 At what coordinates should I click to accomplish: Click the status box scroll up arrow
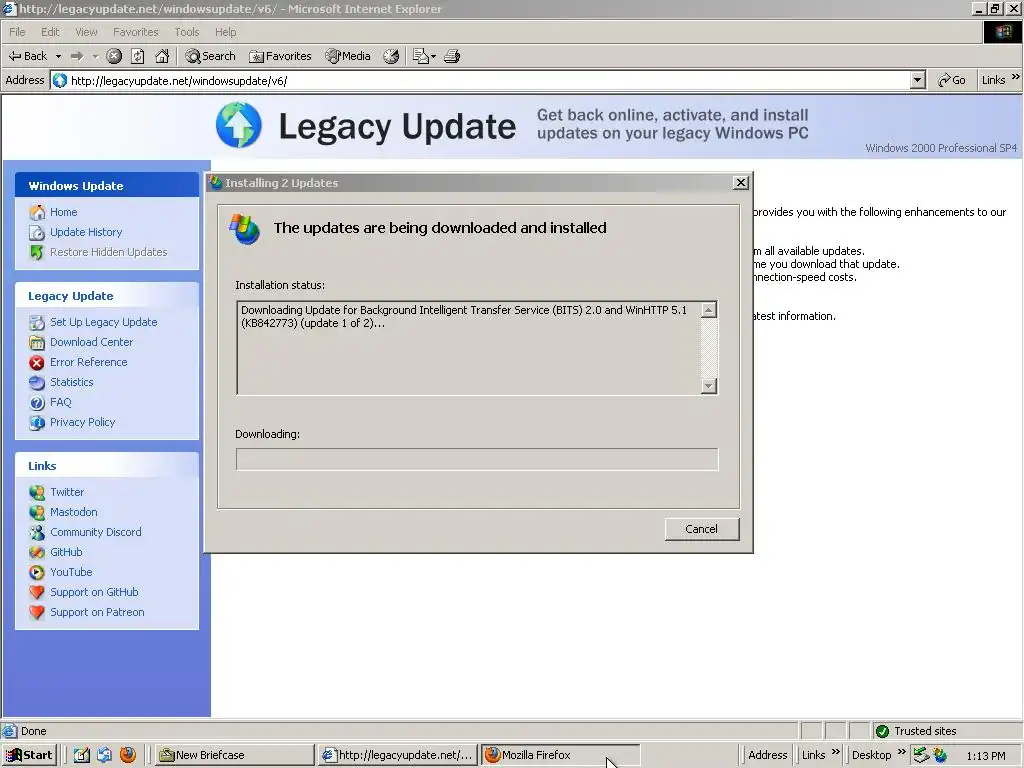709,310
